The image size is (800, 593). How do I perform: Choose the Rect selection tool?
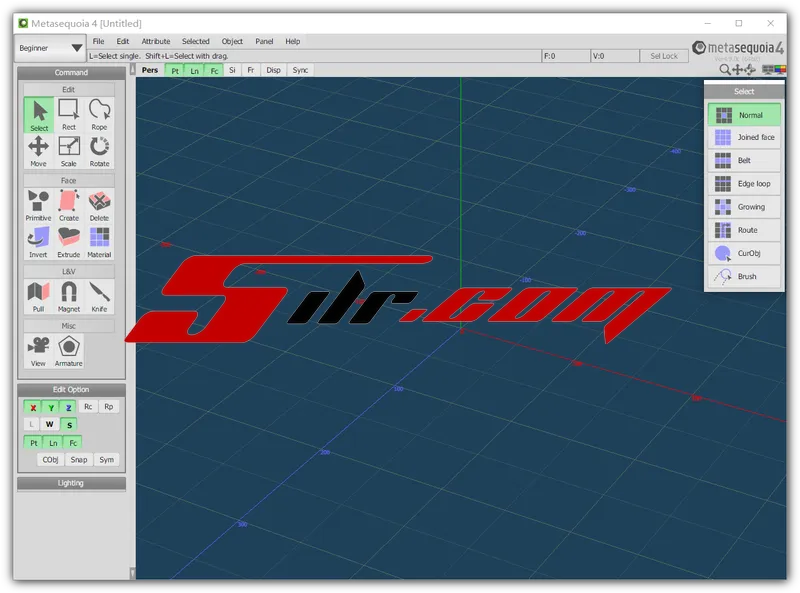click(69, 115)
